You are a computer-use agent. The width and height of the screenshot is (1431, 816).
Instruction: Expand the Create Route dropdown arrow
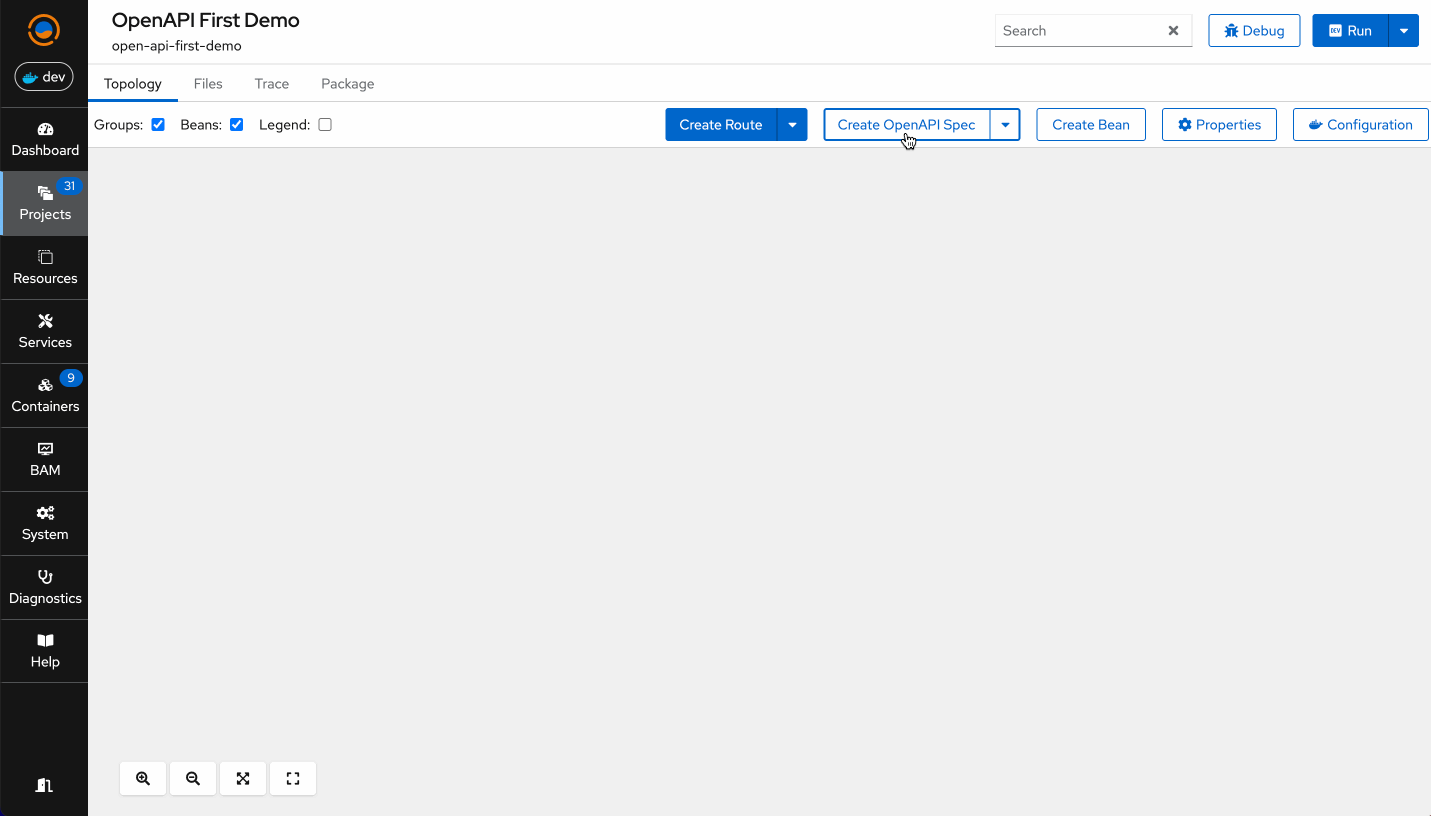point(792,125)
